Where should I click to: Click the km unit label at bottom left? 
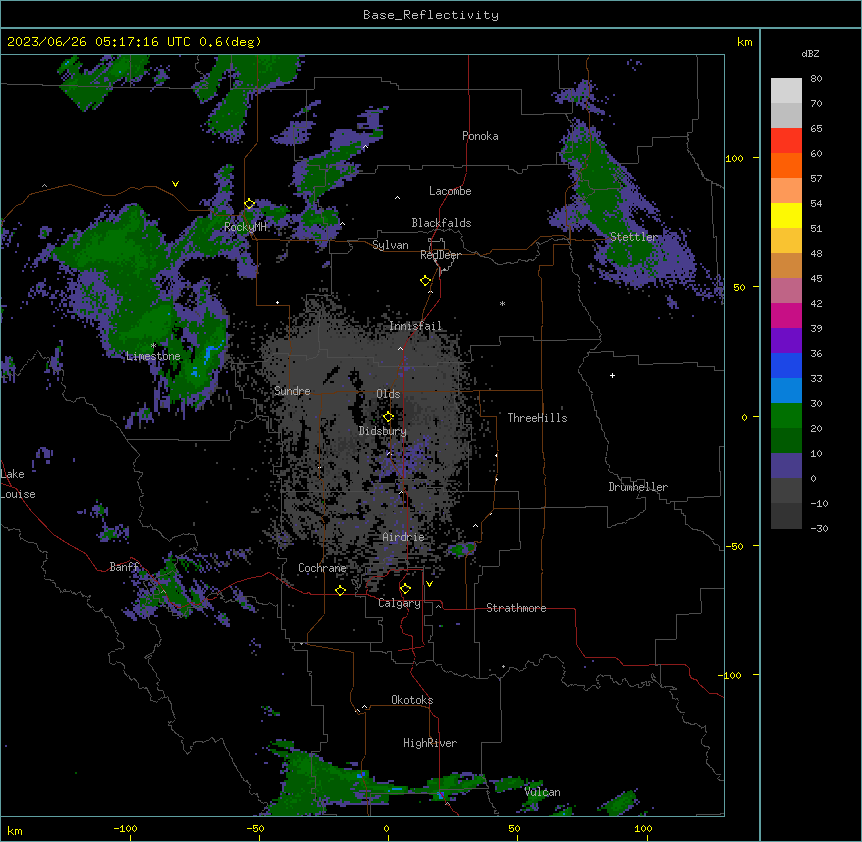click(15, 831)
